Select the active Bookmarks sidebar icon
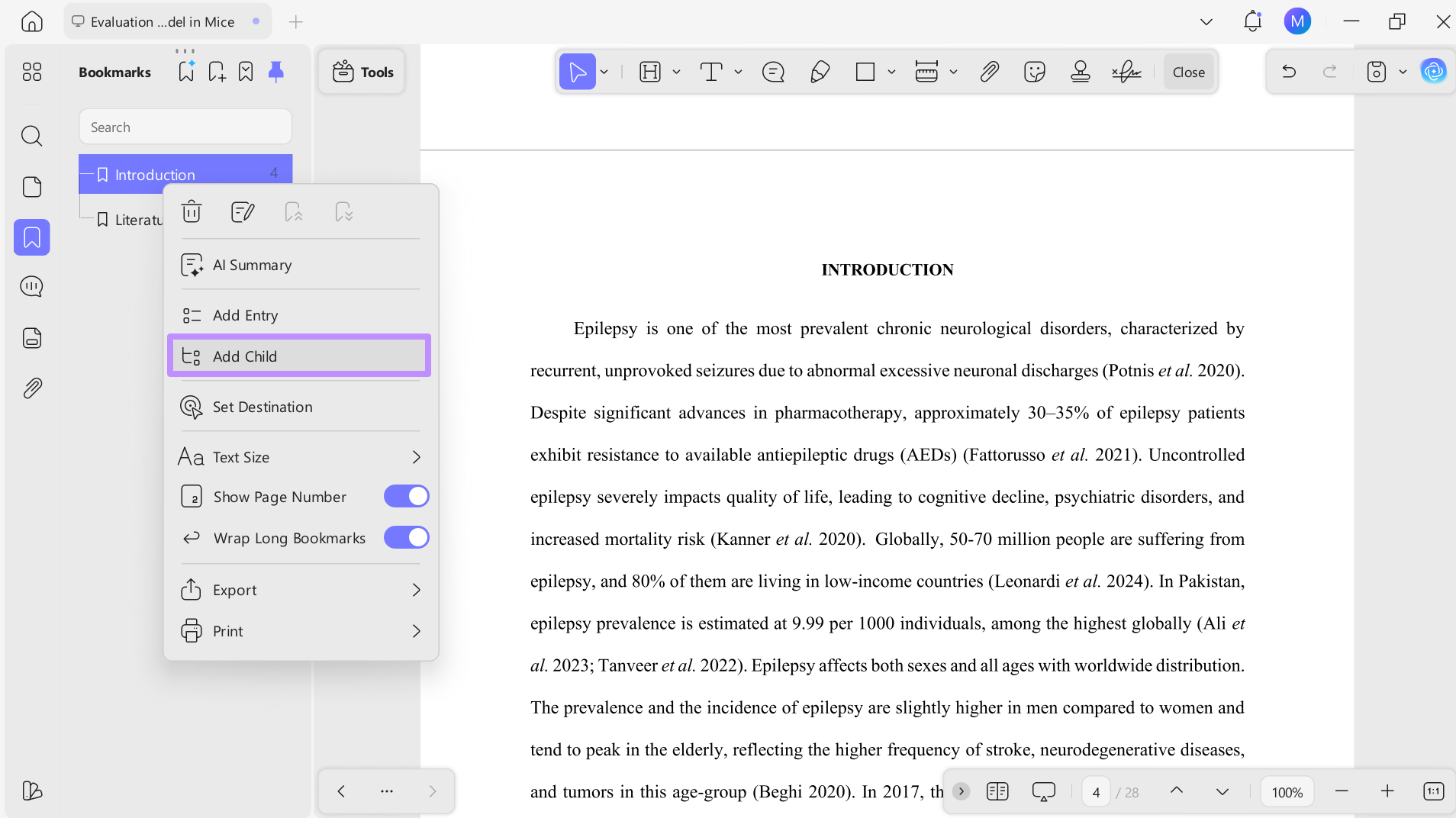Screen dimensions: 1456x818 pyautogui.click(x=32, y=237)
